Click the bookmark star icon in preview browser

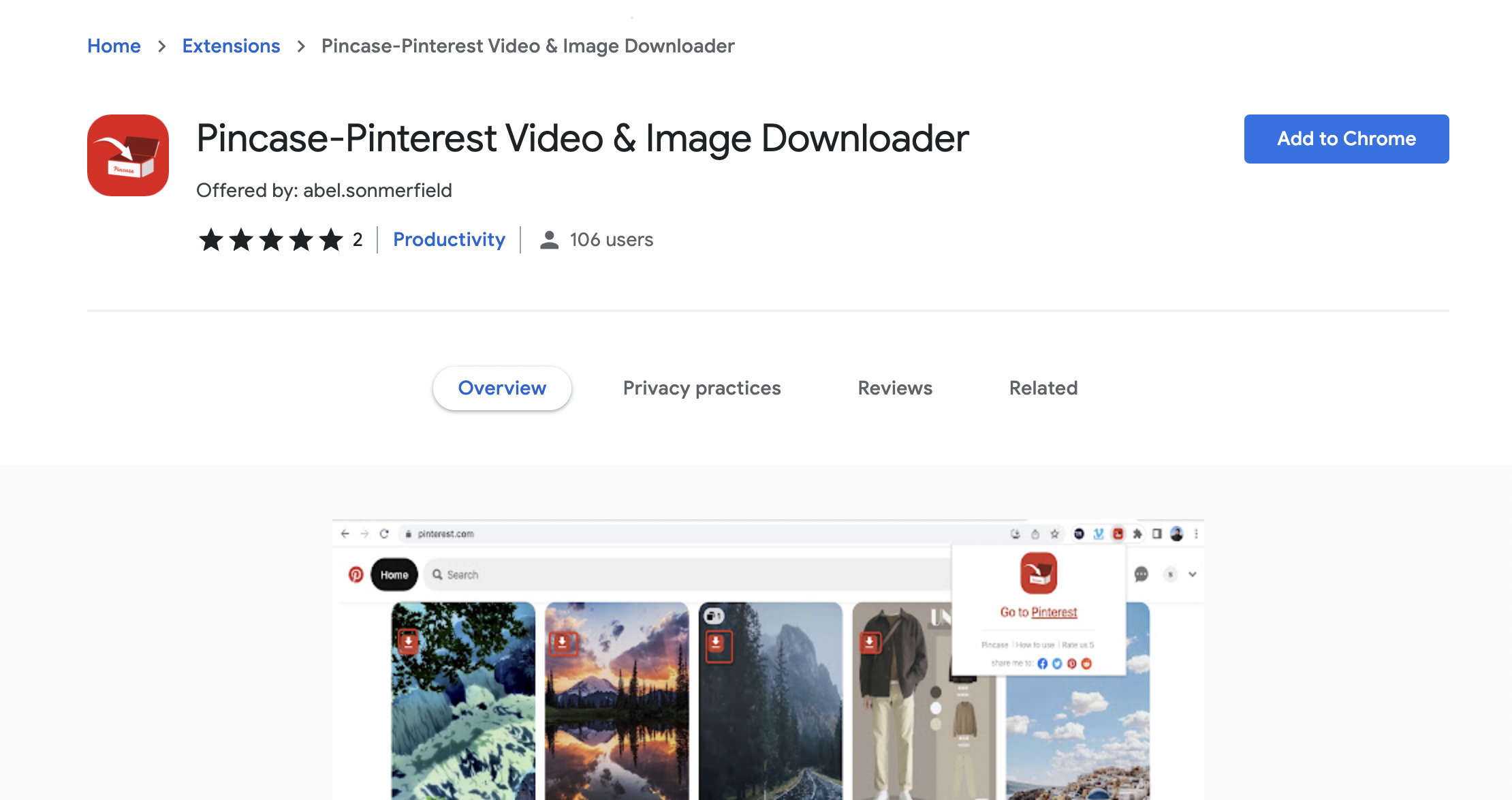click(1054, 534)
